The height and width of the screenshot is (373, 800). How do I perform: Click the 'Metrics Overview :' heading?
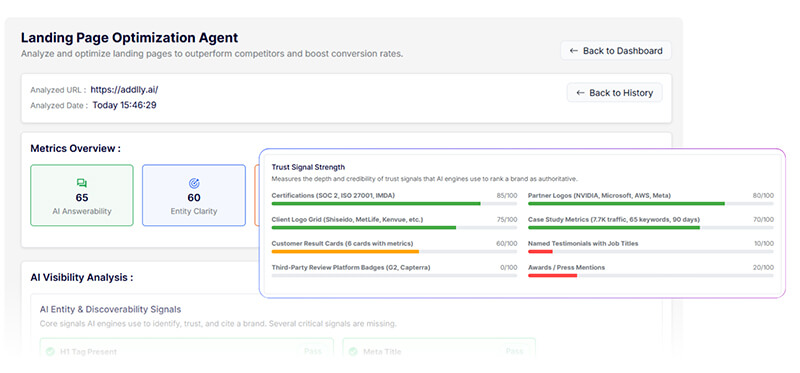coord(76,148)
